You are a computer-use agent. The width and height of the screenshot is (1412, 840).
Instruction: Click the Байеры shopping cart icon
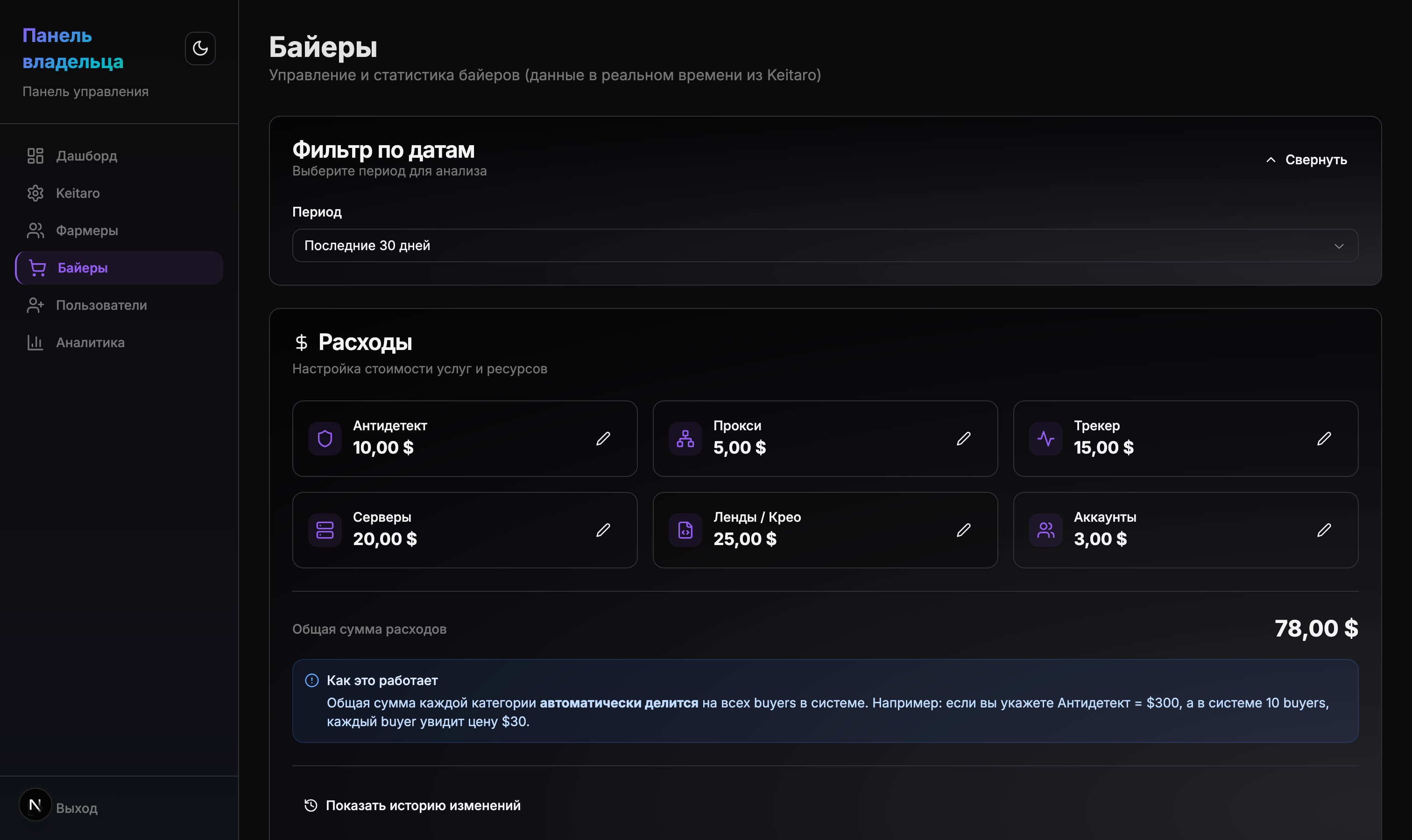pos(37,268)
